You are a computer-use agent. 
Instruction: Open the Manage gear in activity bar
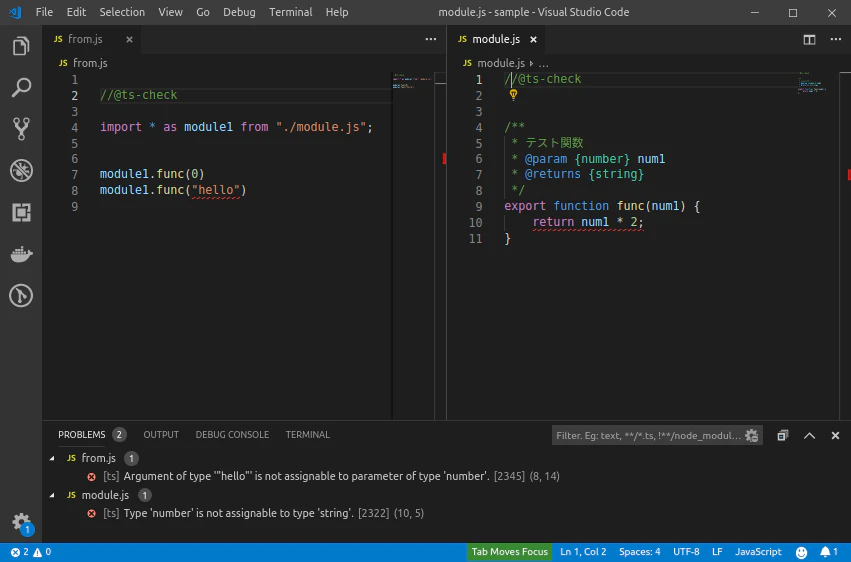click(21, 523)
